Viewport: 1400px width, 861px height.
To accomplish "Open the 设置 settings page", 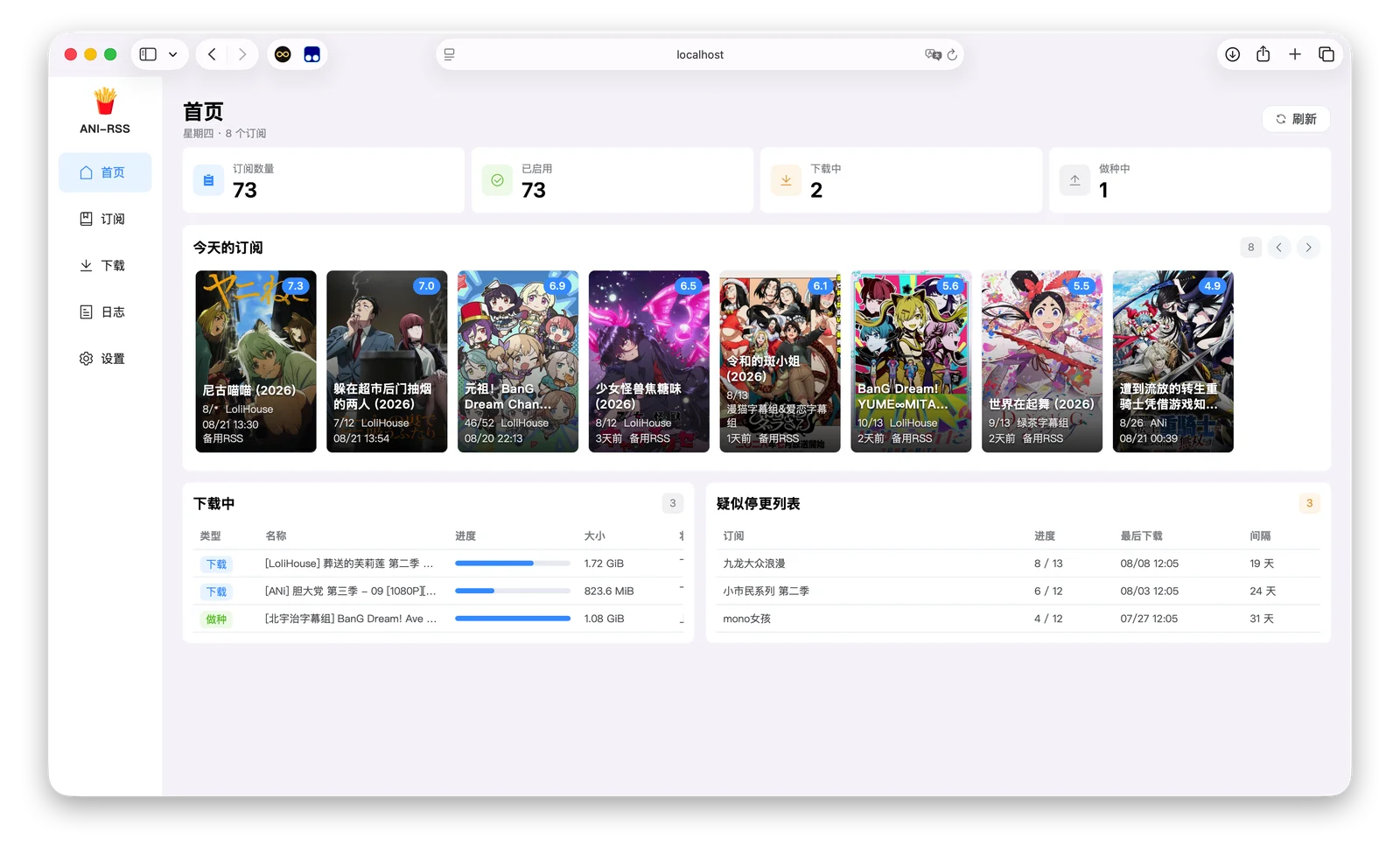I will 105,359.
